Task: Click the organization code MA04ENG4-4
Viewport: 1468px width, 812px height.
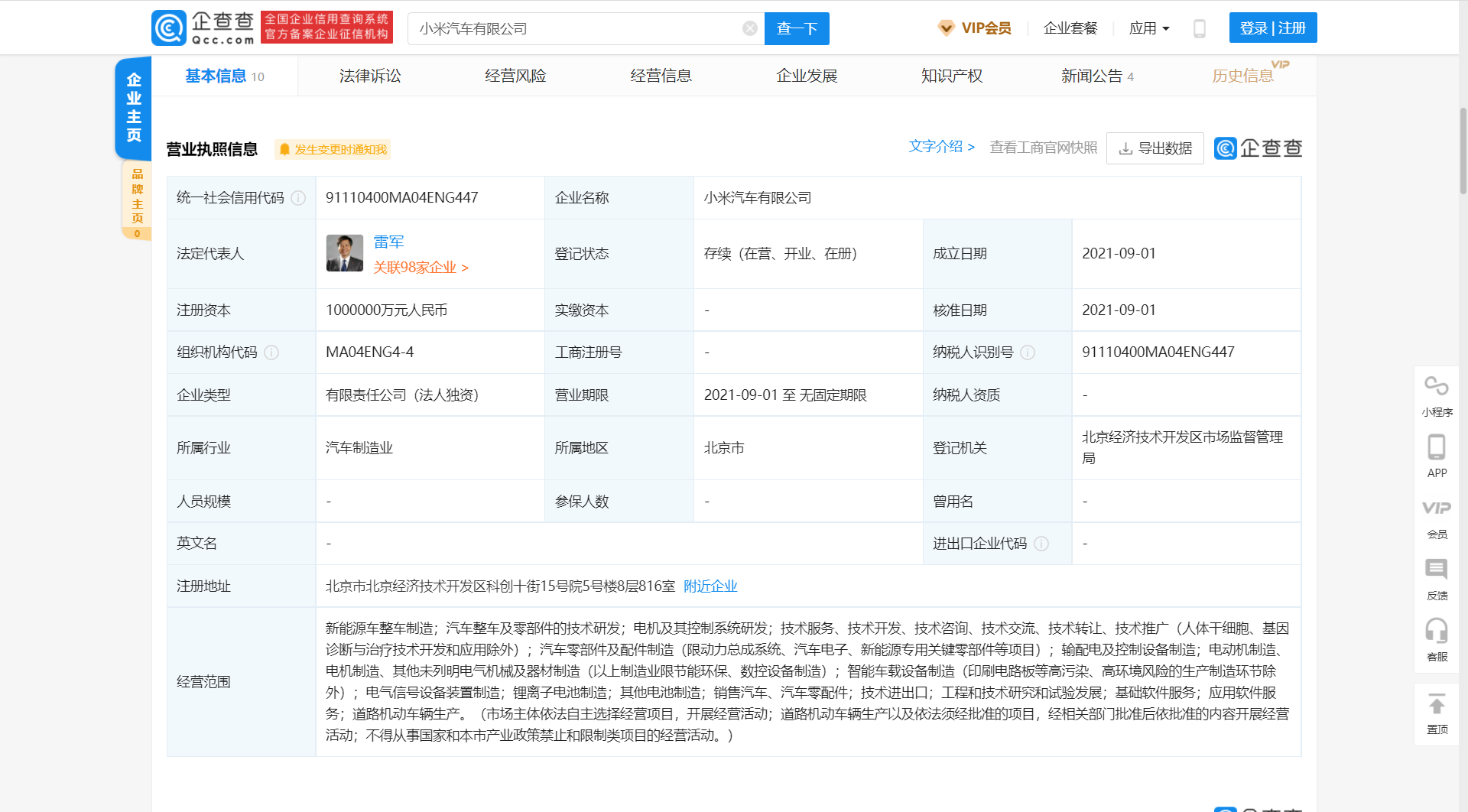Action: pos(369,352)
